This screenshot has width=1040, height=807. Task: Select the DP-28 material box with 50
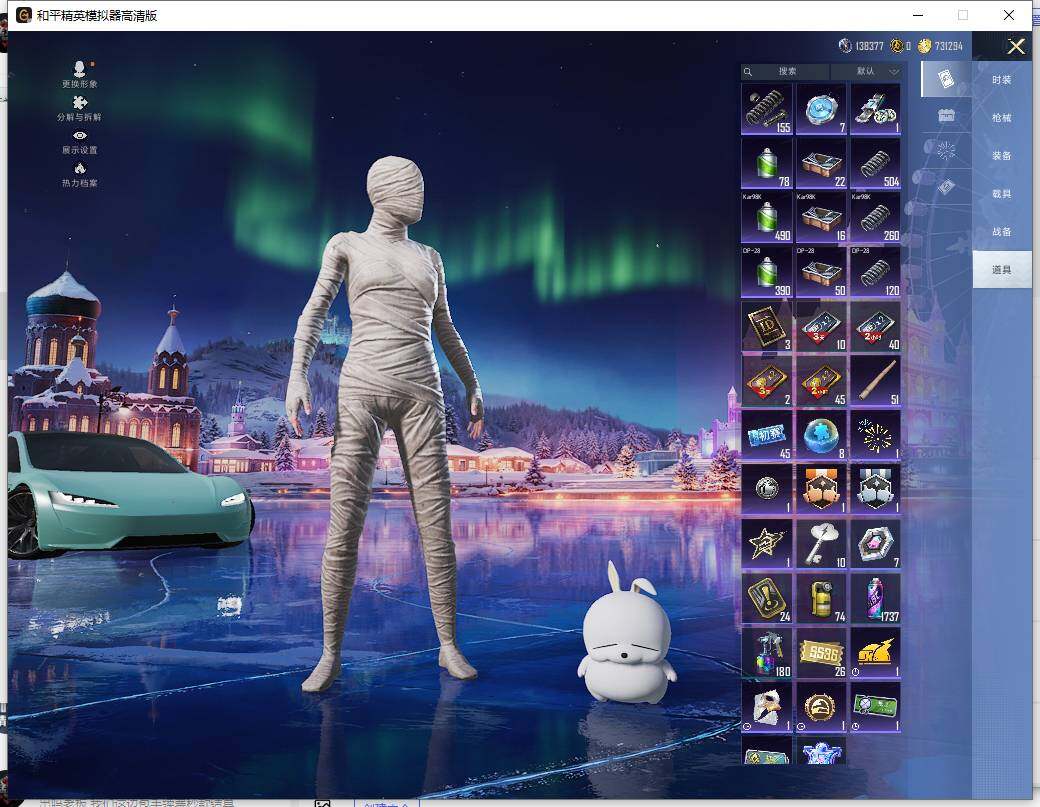(x=821, y=272)
